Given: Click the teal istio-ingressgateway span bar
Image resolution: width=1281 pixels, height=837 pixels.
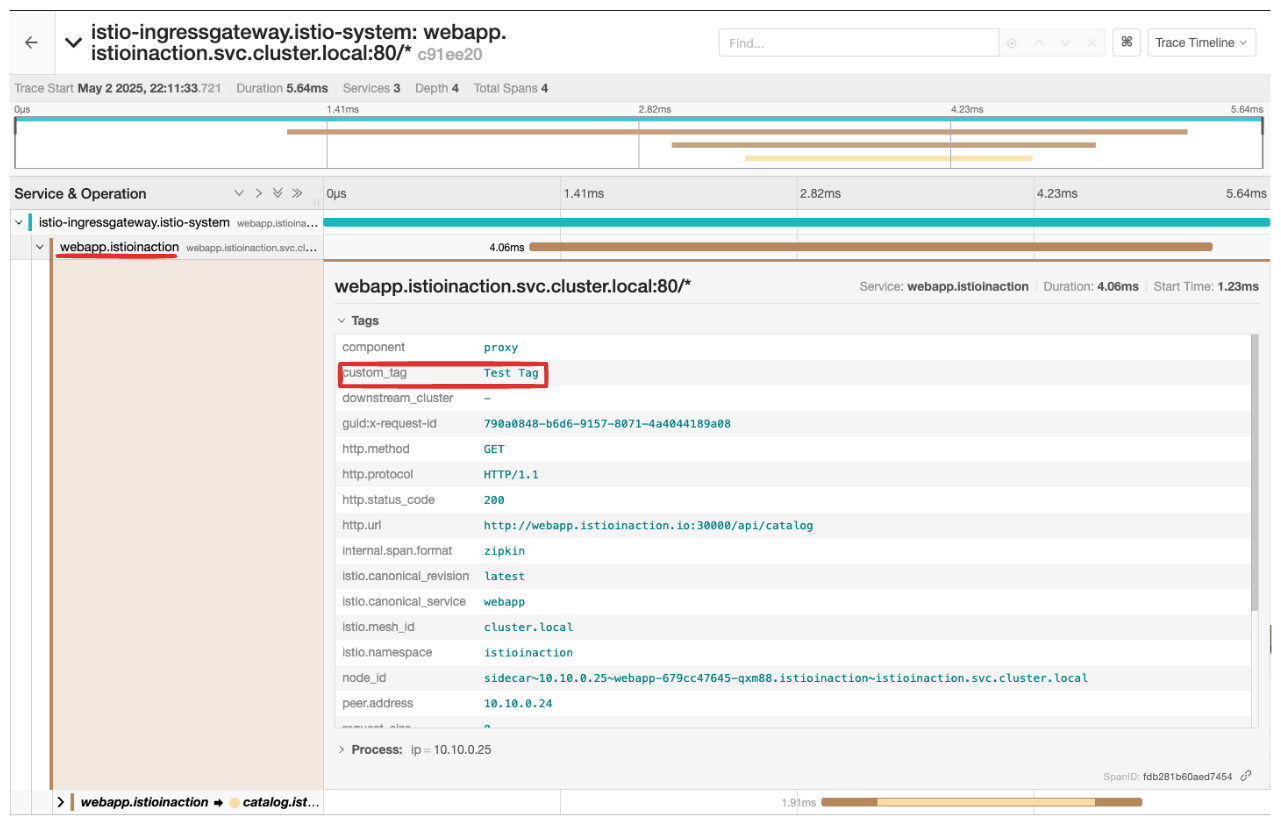Looking at the screenshot, I should (x=796, y=222).
